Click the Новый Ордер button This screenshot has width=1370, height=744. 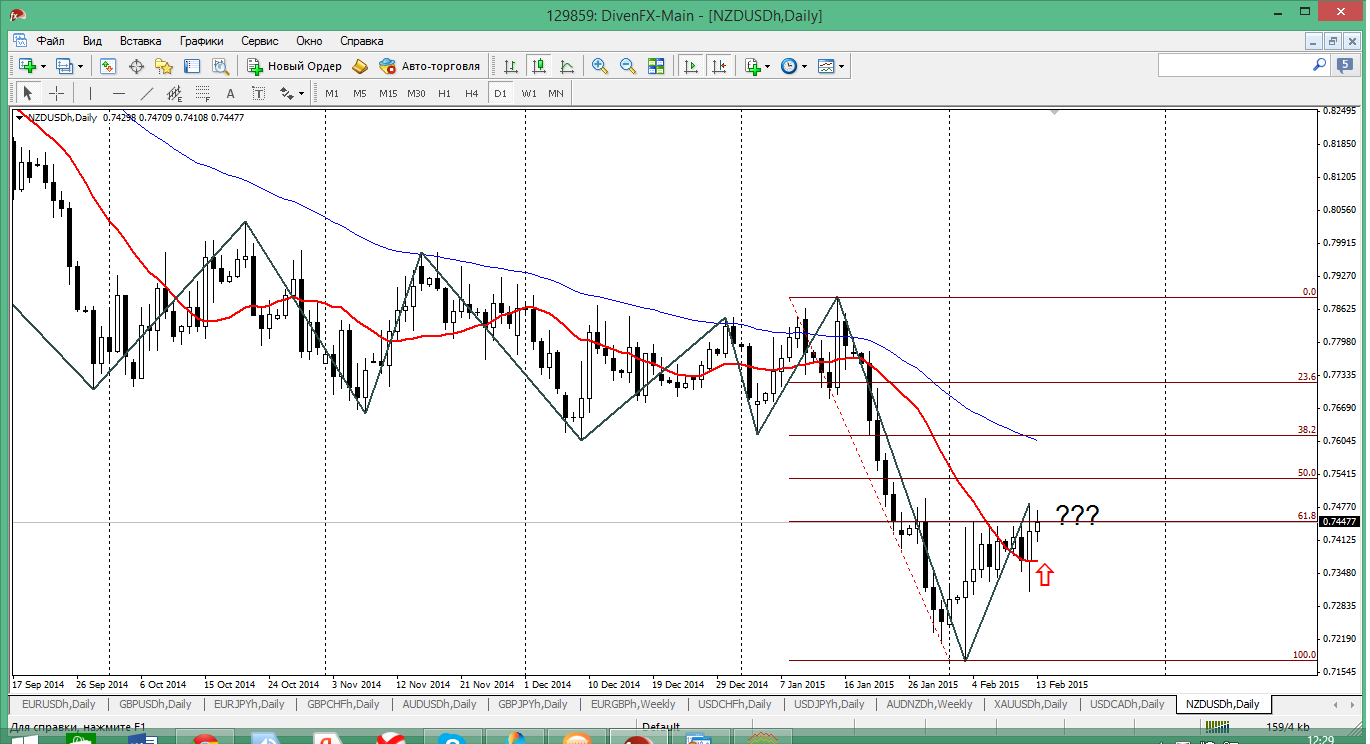(294, 66)
